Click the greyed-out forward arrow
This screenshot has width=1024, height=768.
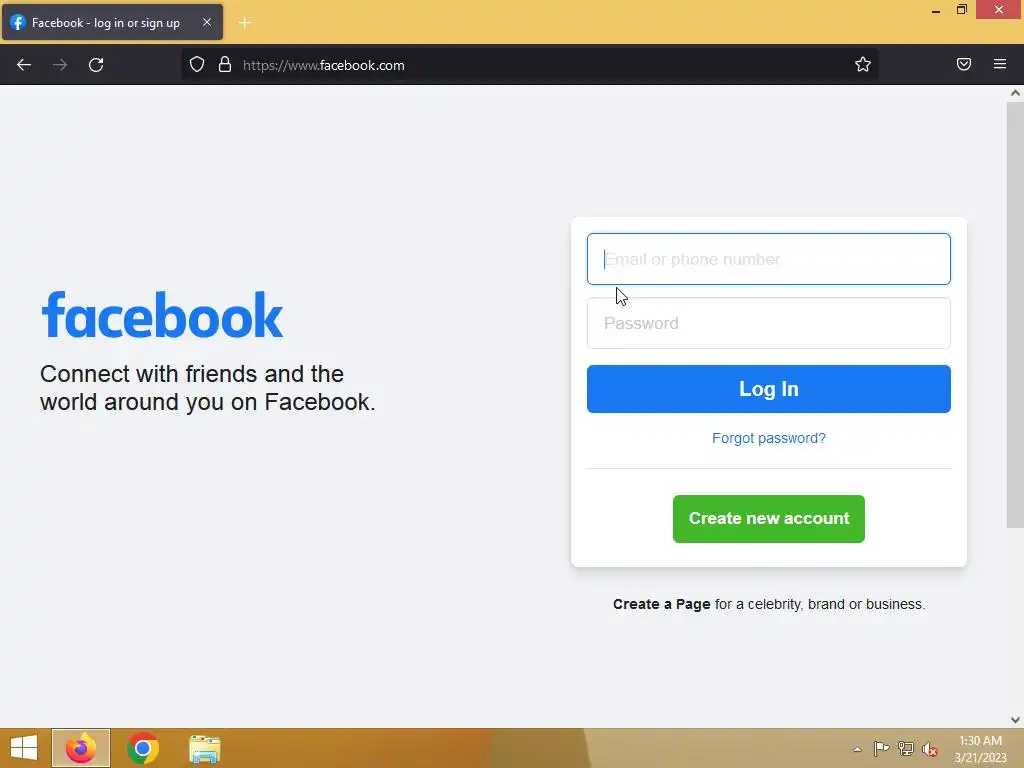(60, 65)
